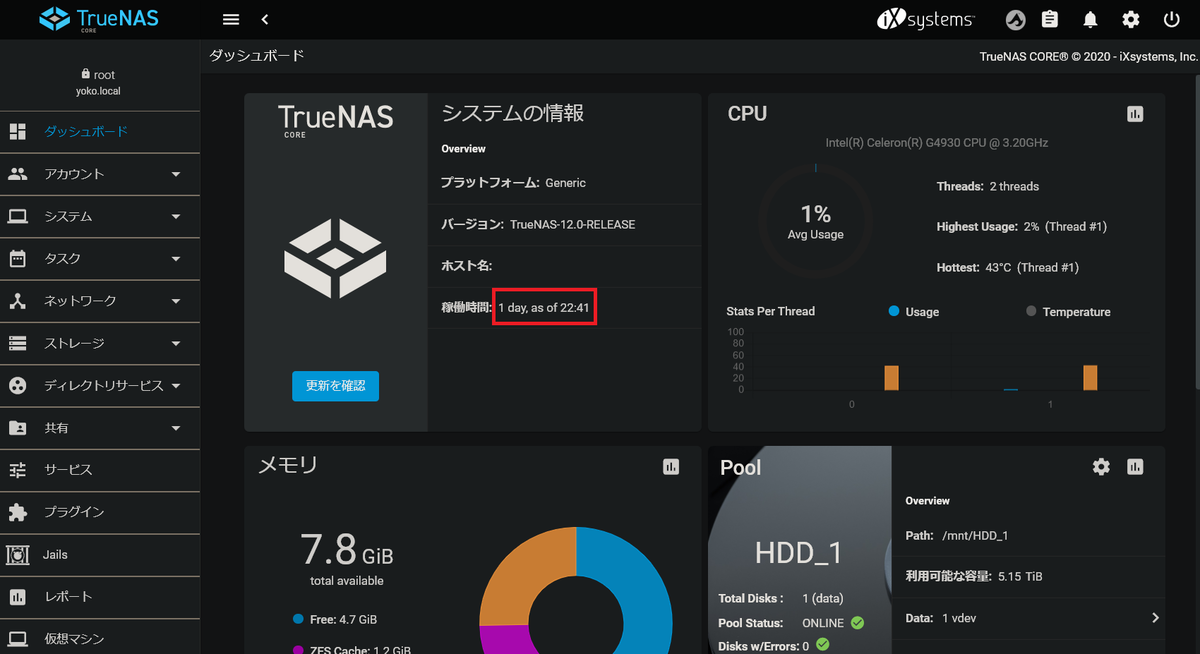
Task: Click the yoko.local hostname text
Action: [98, 91]
